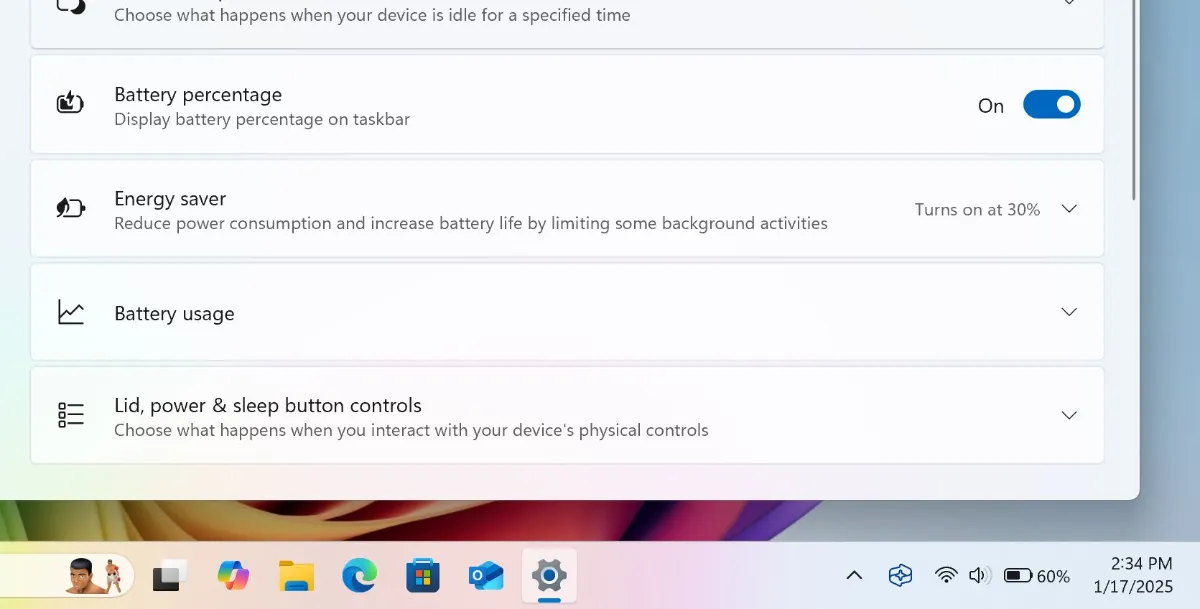This screenshot has height=609, width=1200.
Task: Turn off the Battery percentage toggle
Action: tap(1051, 105)
